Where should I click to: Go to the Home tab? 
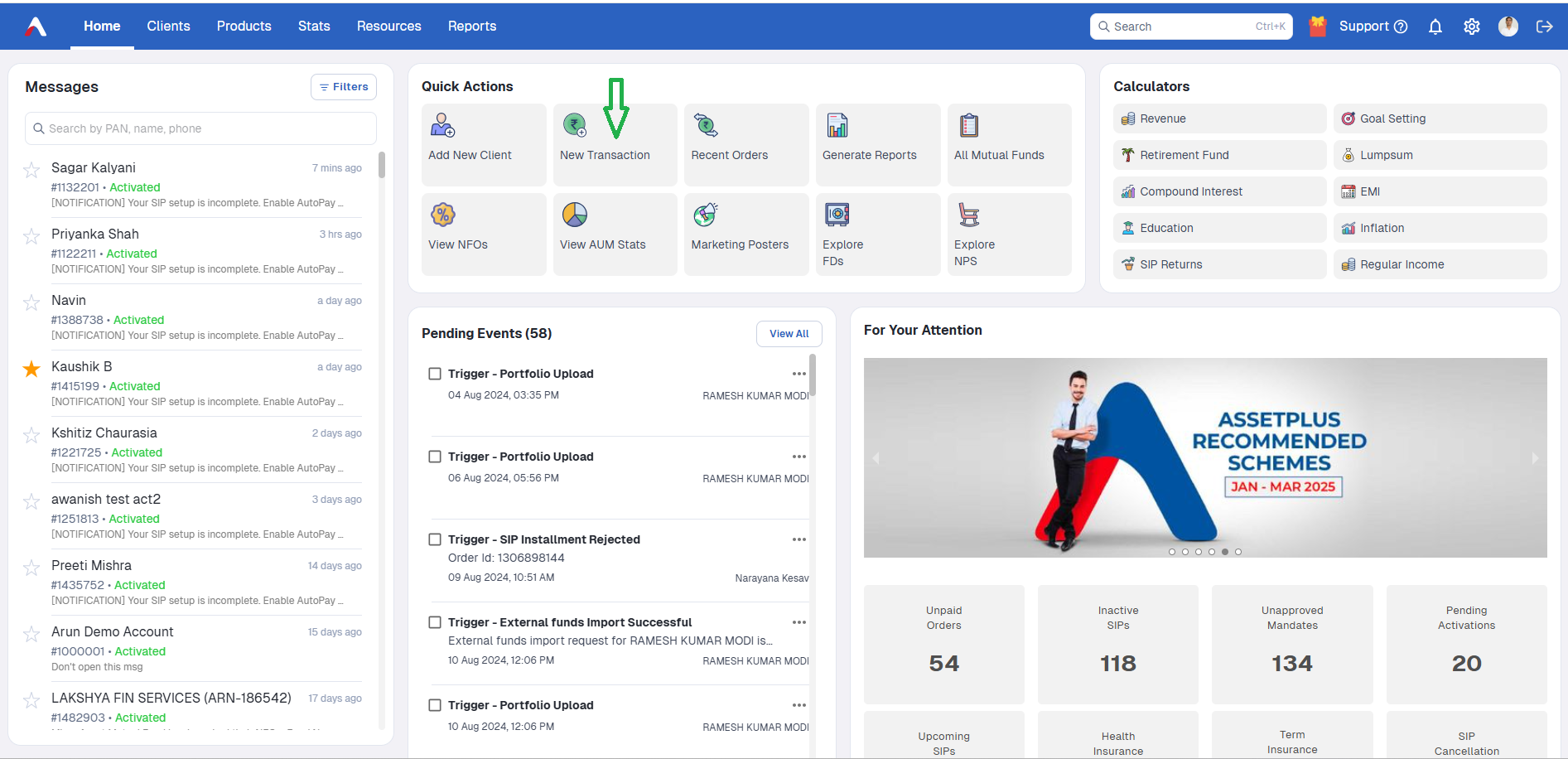pyautogui.click(x=102, y=27)
